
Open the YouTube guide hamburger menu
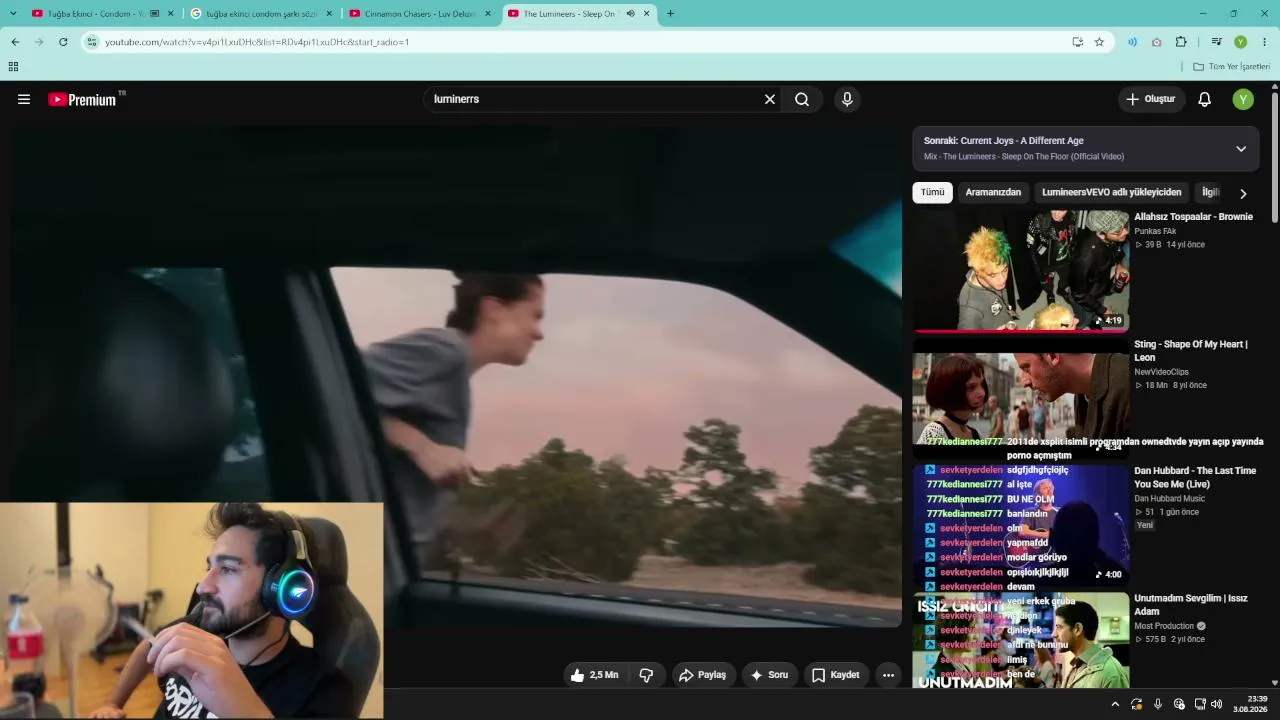(x=24, y=99)
